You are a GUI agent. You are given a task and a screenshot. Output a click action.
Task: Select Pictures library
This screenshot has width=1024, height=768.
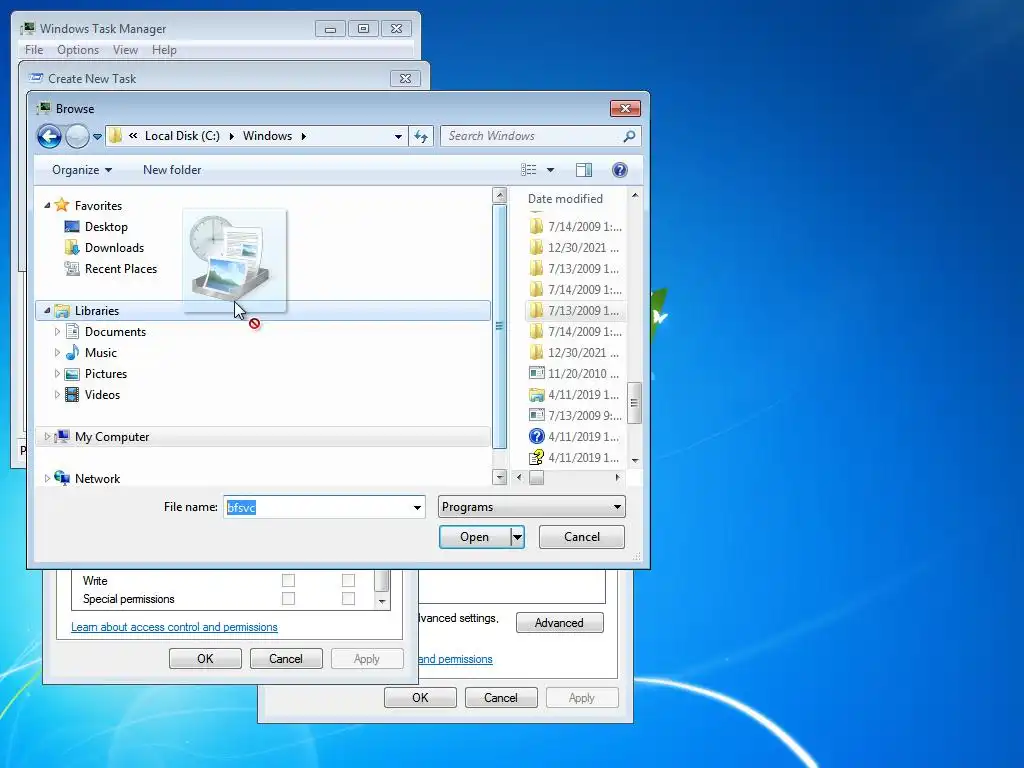106,374
